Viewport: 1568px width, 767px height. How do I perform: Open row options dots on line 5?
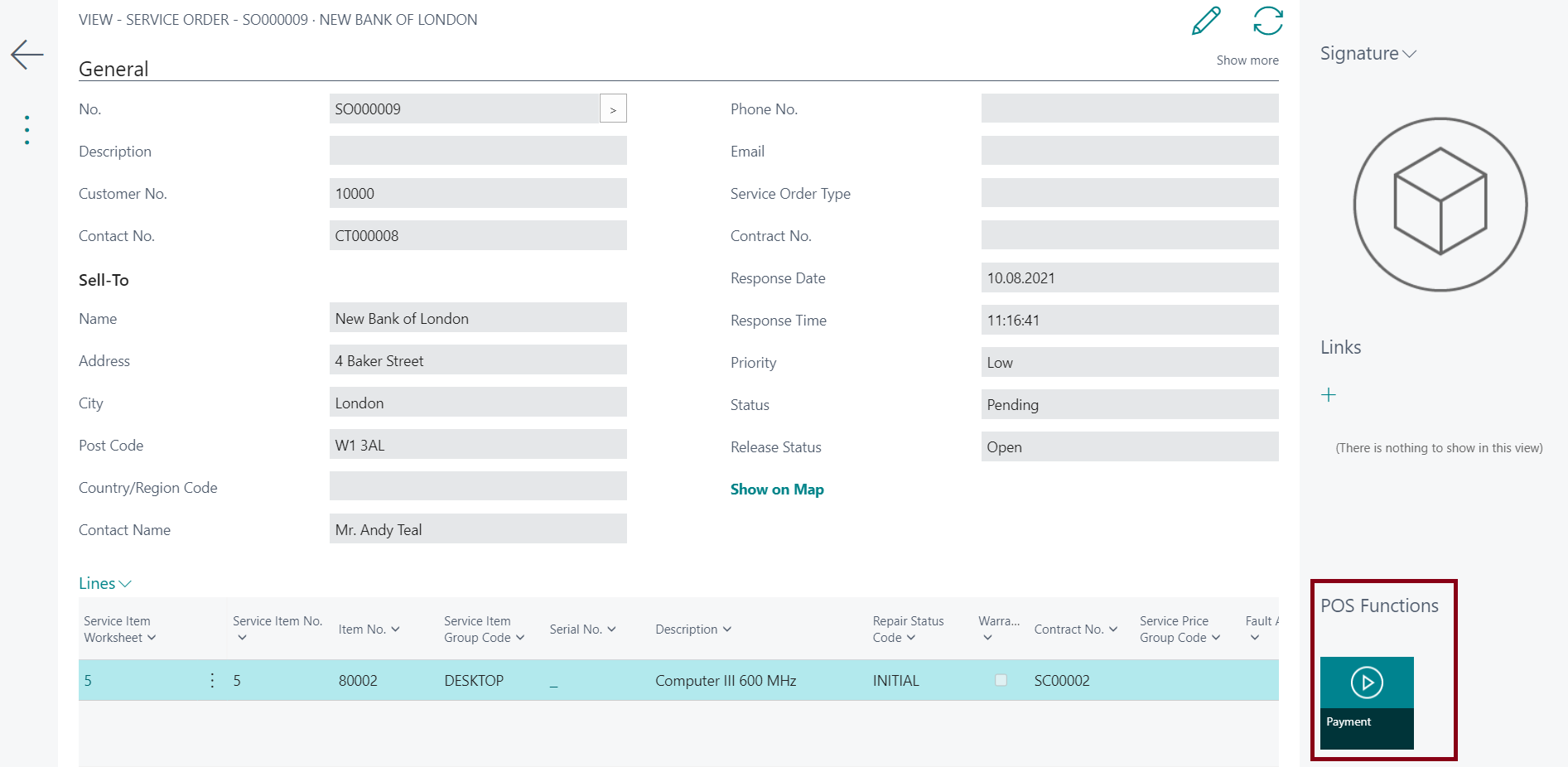[x=212, y=680]
